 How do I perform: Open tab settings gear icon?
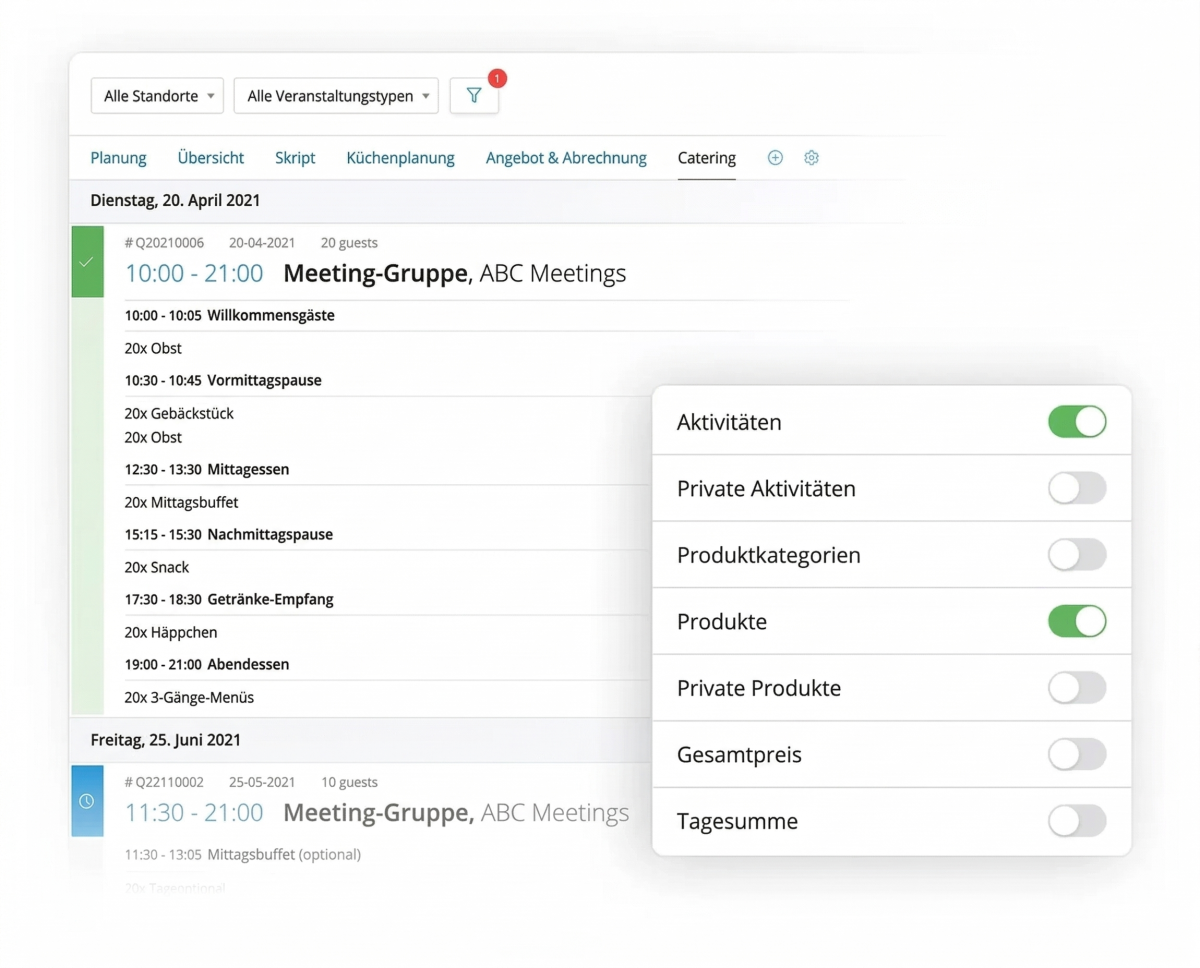click(x=811, y=158)
